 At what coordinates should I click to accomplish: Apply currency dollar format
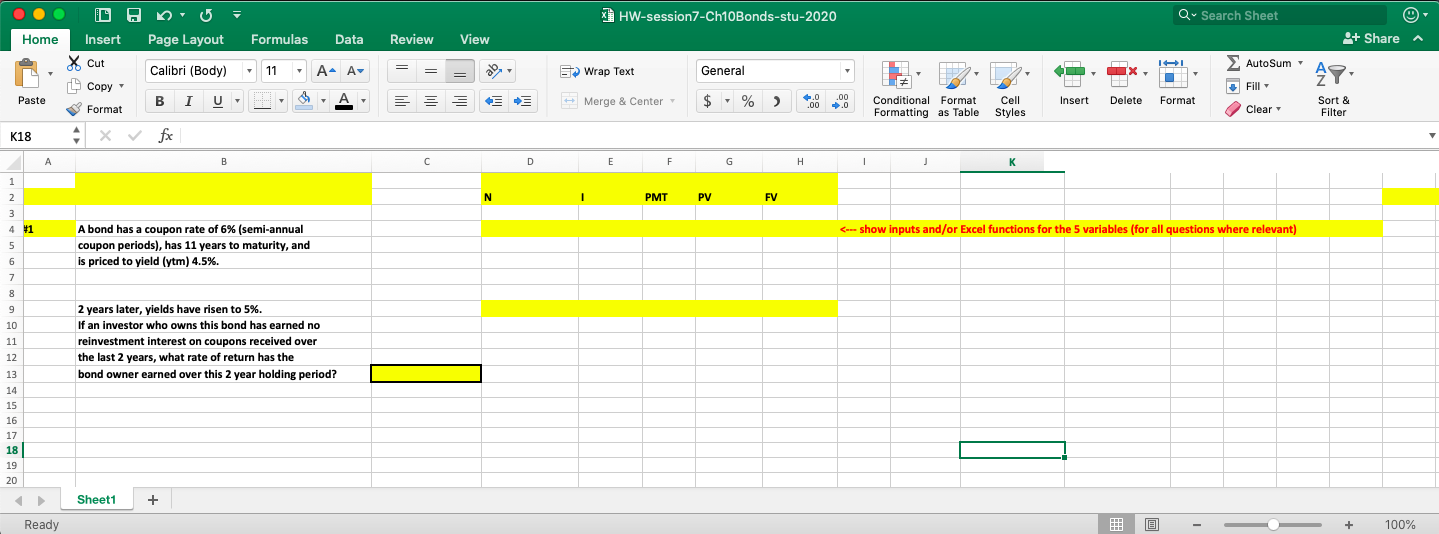click(708, 101)
